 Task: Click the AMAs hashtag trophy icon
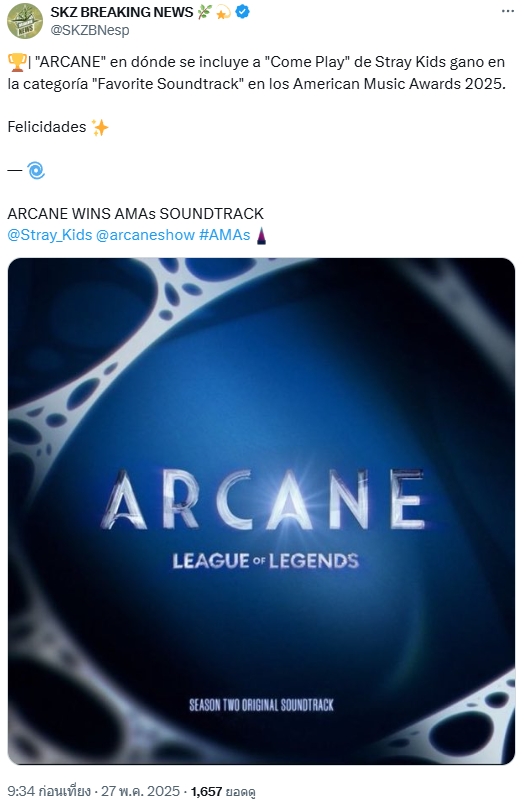(x=261, y=236)
